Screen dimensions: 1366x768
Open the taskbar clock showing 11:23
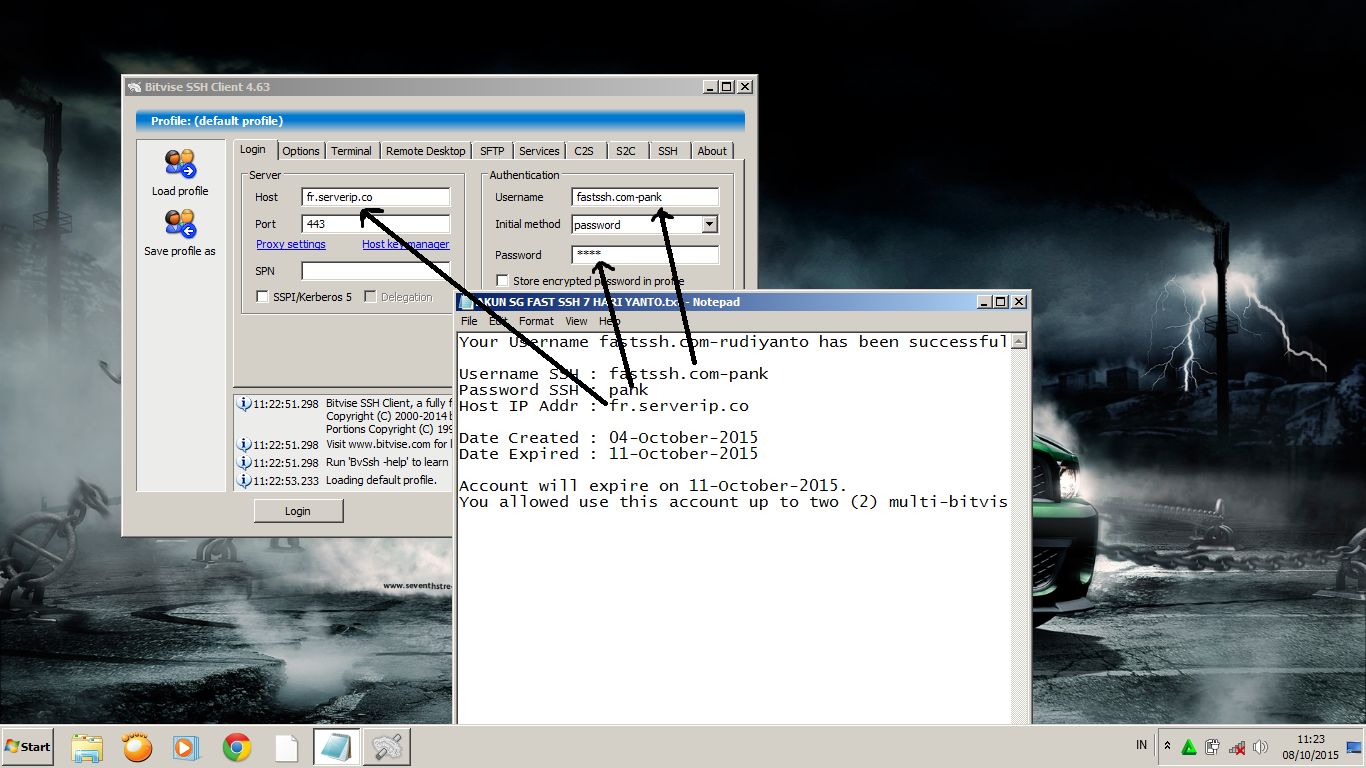click(1311, 747)
